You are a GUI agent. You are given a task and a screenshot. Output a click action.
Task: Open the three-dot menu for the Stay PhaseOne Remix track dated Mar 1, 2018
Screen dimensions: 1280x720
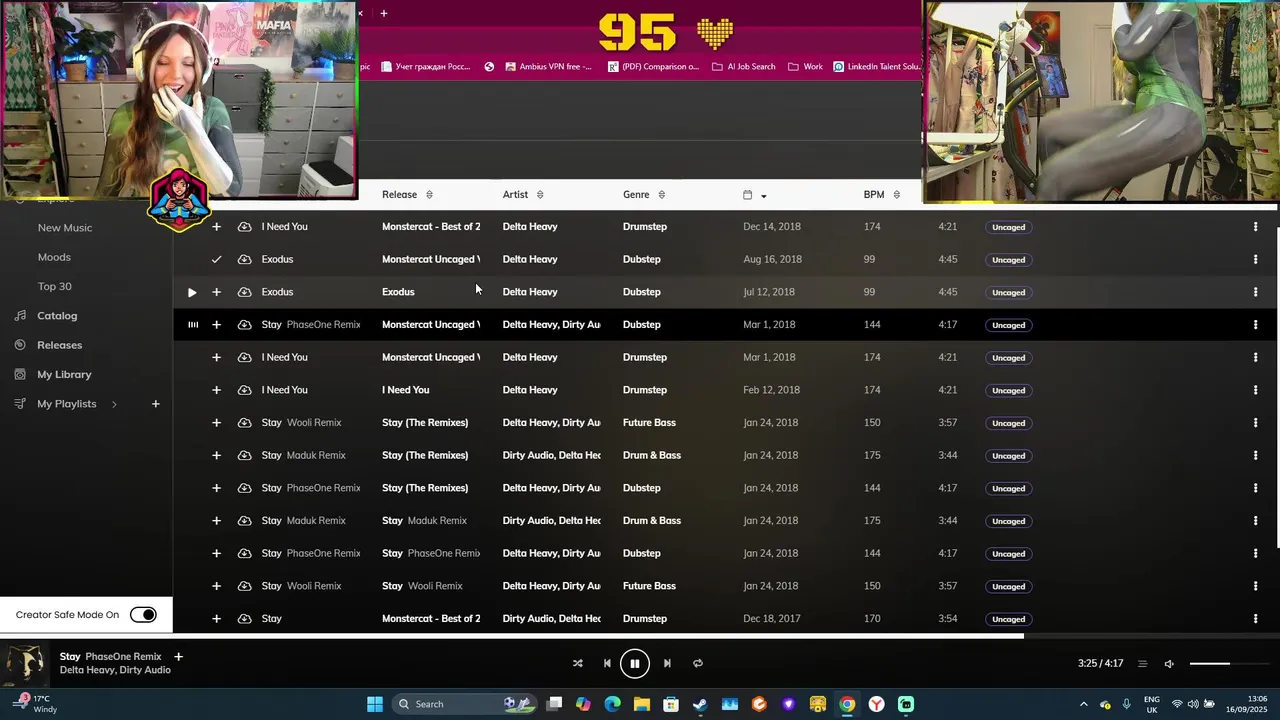pos(1255,325)
